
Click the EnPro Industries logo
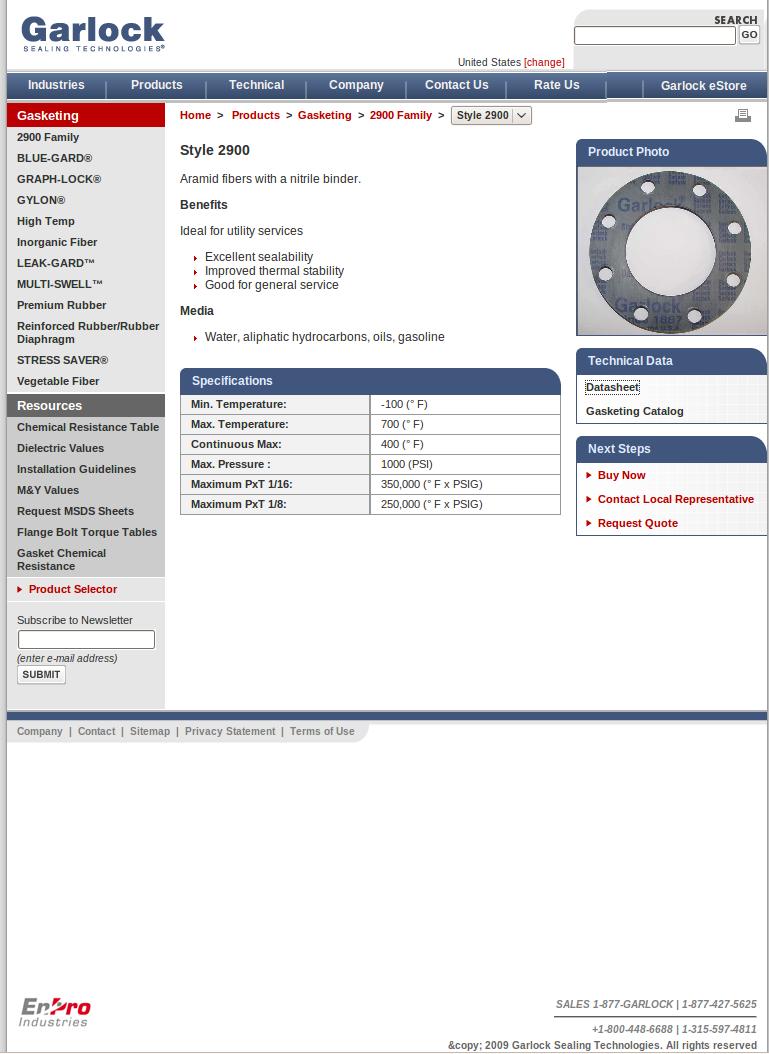54,1012
